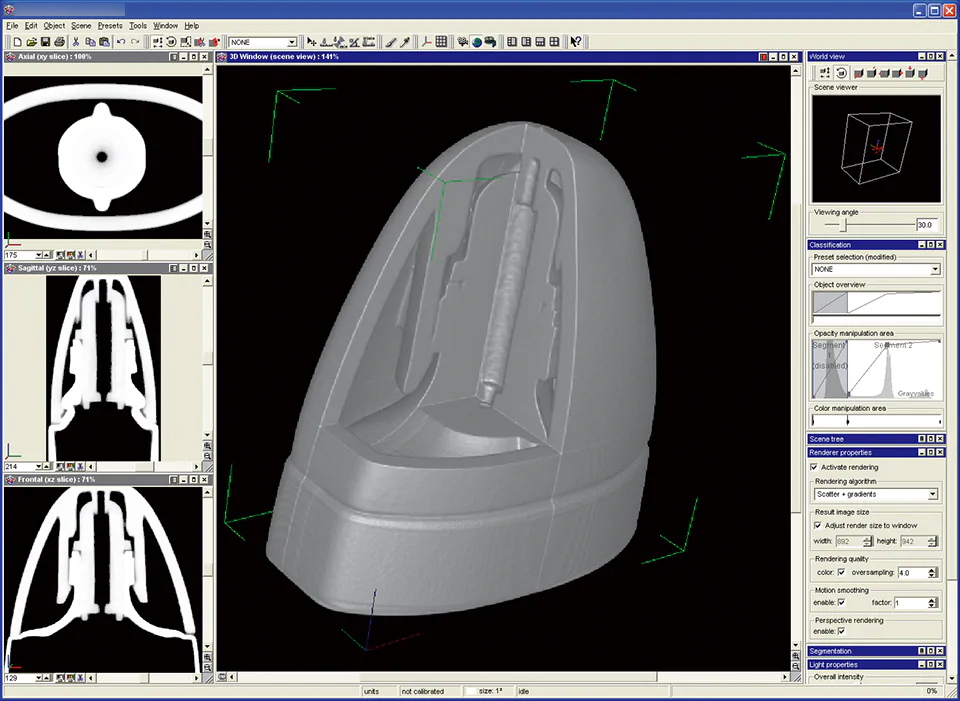Click the scissors Cut icon
The image size is (960, 701).
[x=76, y=42]
